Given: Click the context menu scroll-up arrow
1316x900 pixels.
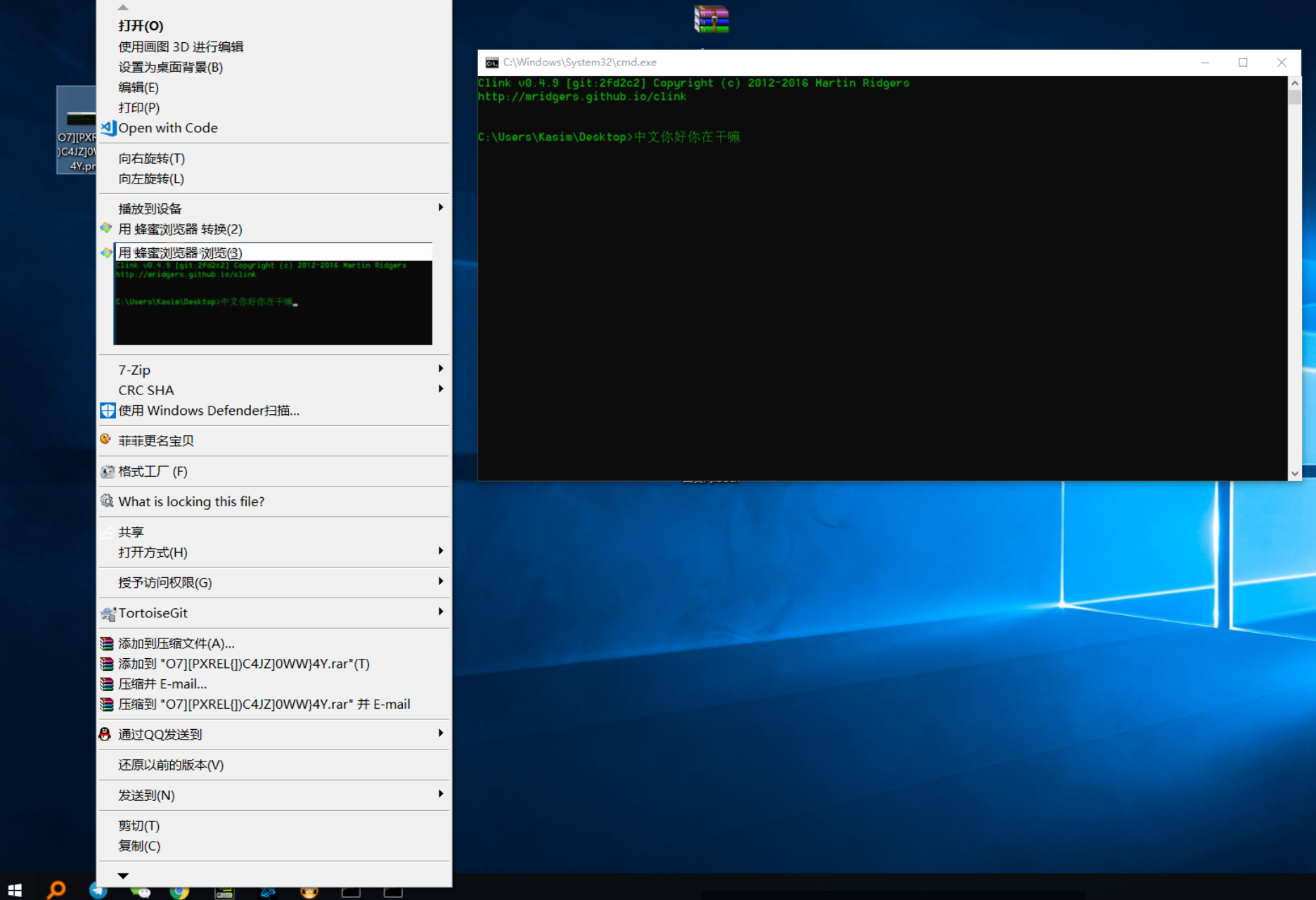Looking at the screenshot, I should click(123, 7).
